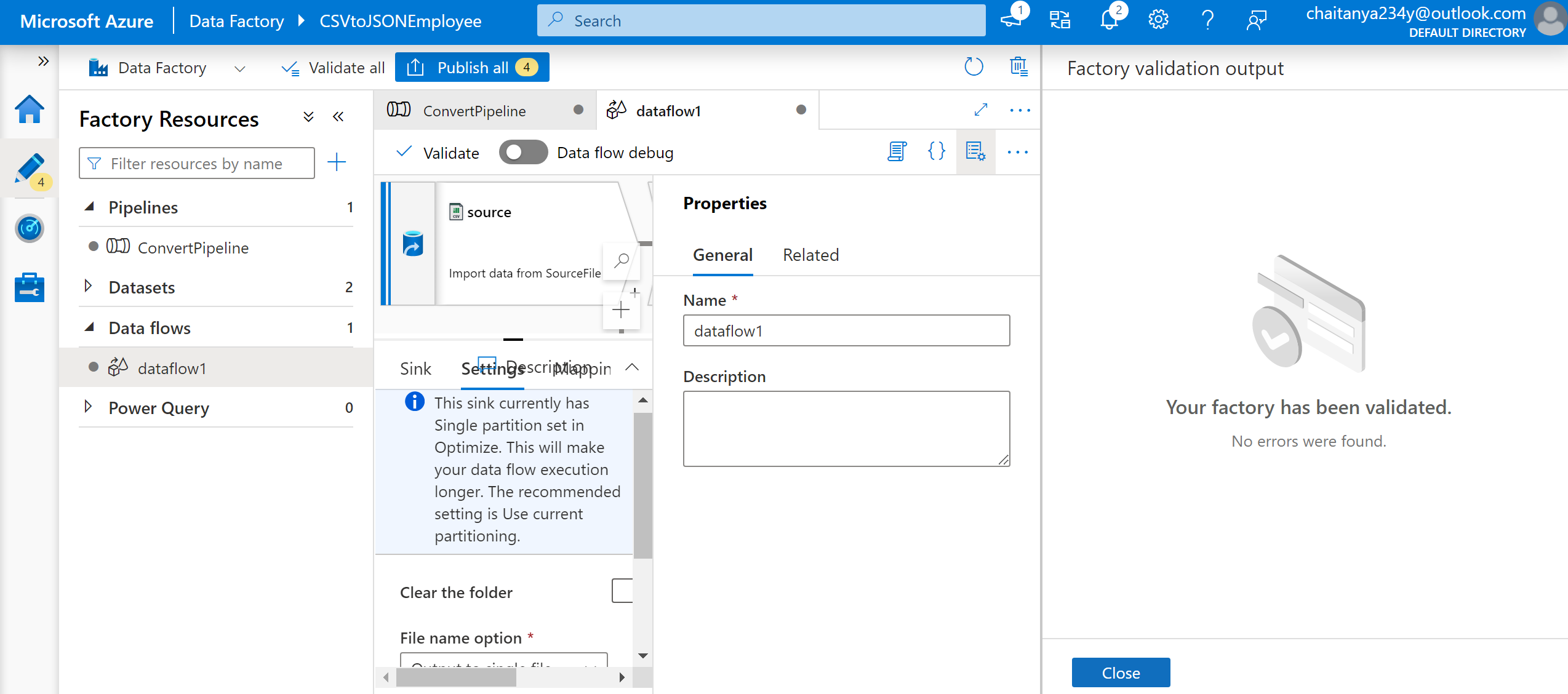Open the File name option dropdown
This screenshot has width=1568, height=694.
click(503, 660)
